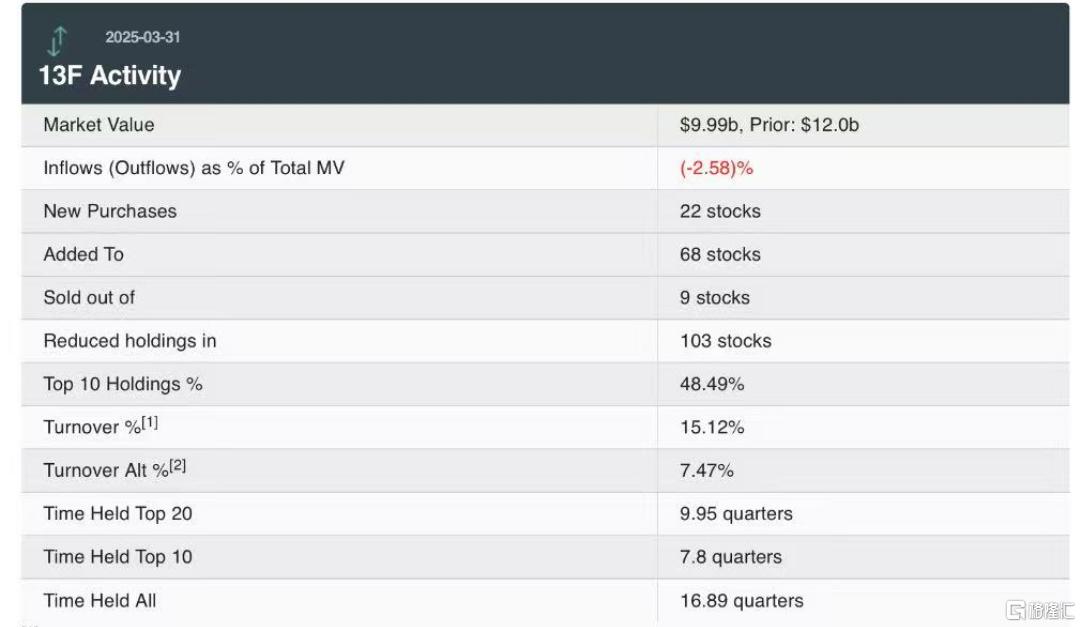The width and height of the screenshot is (1081, 627).
Task: Select the New Purchases row label
Action: 110,211
